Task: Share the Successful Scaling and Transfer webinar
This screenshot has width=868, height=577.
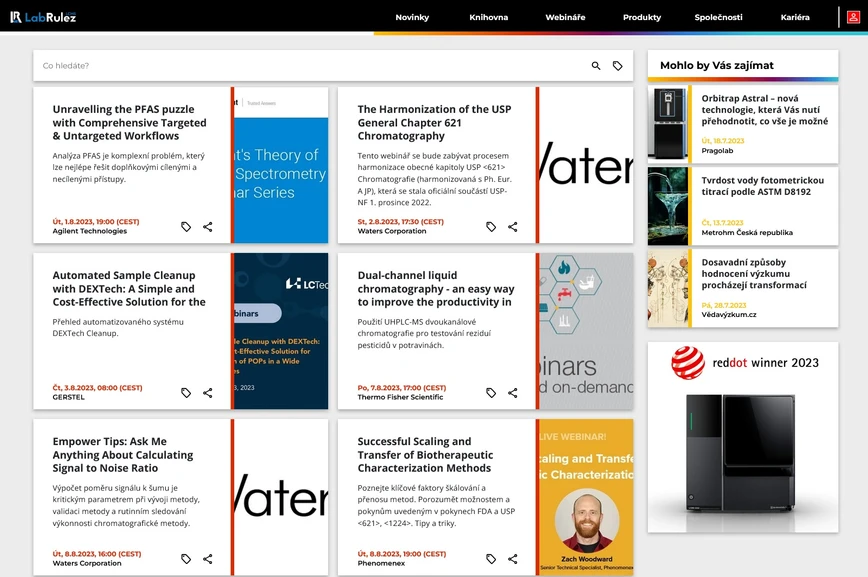Action: (x=513, y=559)
